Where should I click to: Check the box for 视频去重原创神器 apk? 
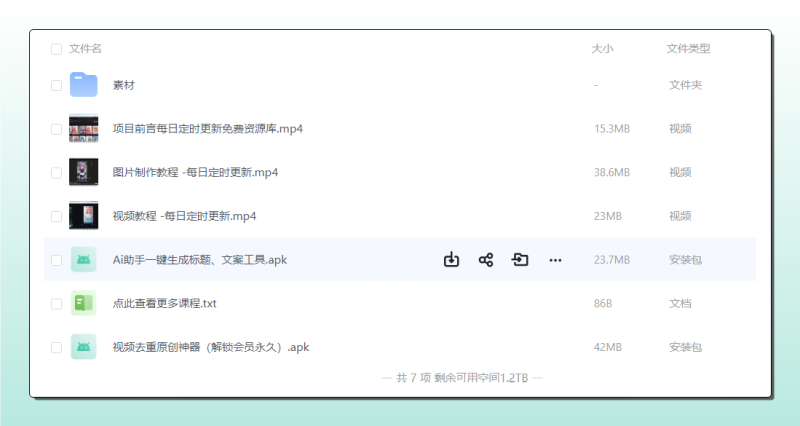pyautogui.click(x=56, y=347)
